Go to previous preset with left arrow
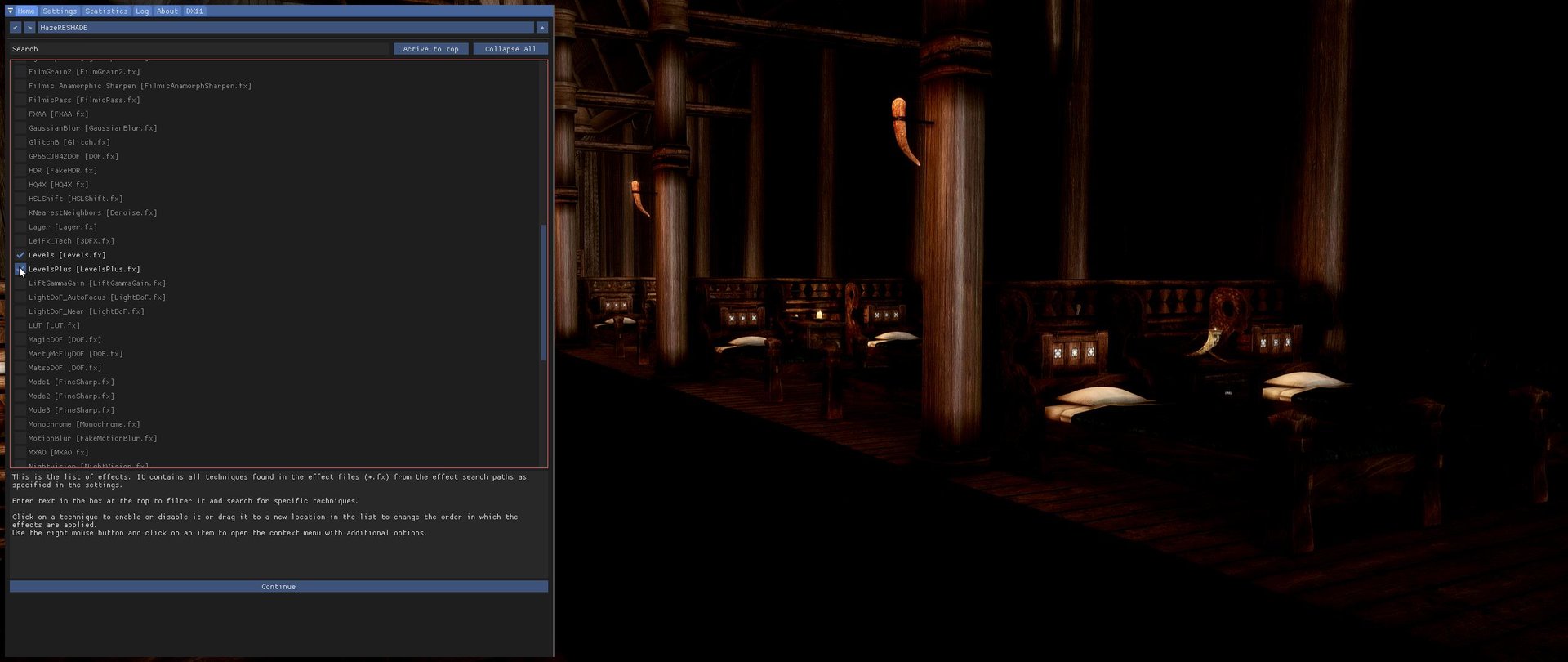 point(15,28)
